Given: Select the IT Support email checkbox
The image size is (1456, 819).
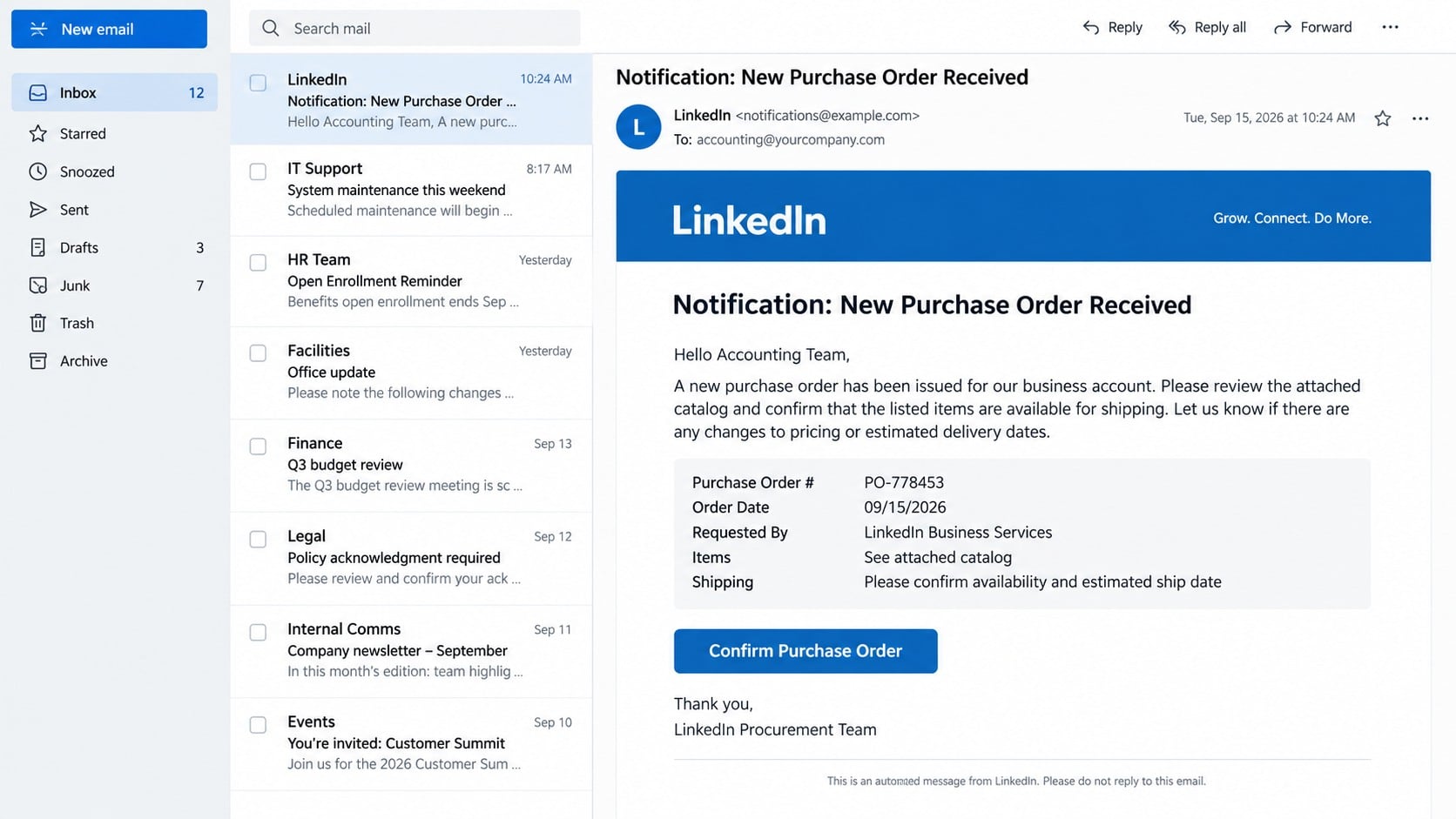Looking at the screenshot, I should pos(258,171).
